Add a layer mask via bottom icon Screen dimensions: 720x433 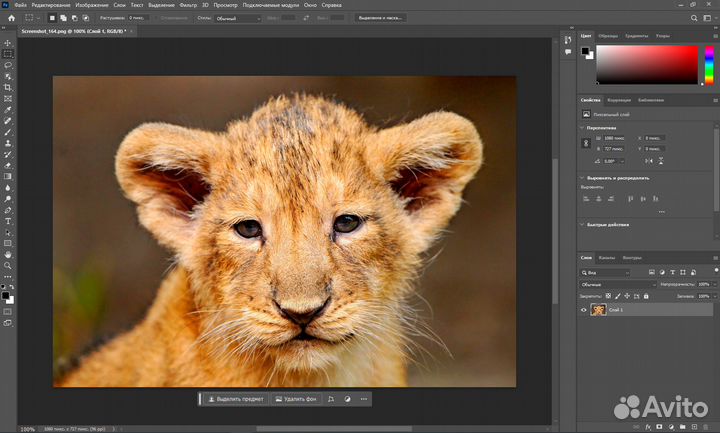point(659,427)
